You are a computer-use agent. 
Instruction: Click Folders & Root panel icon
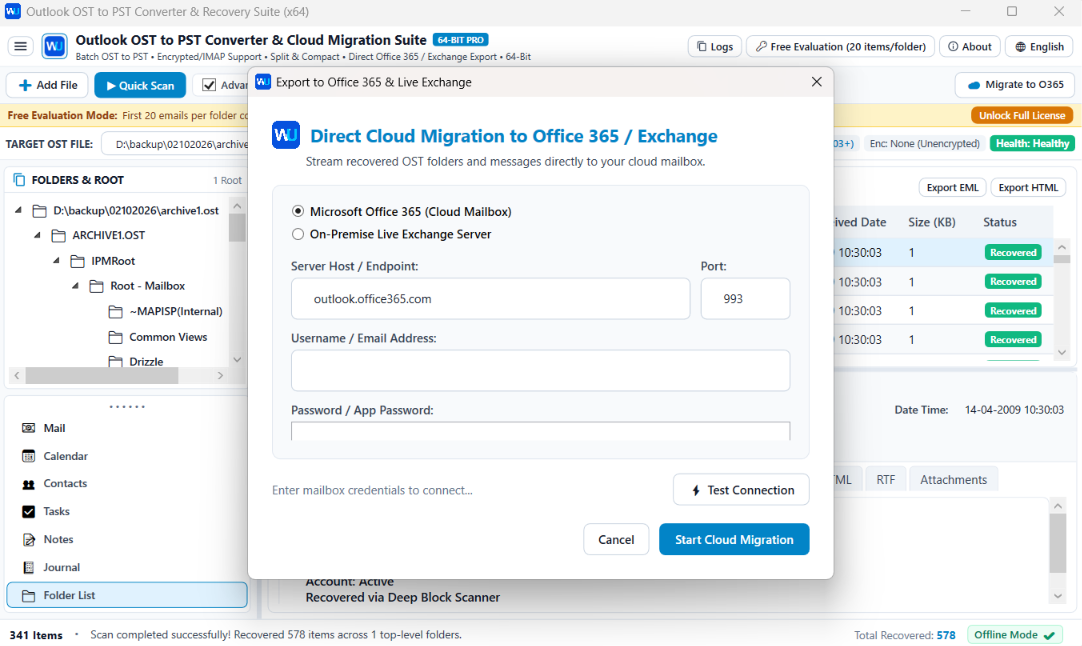(x=19, y=180)
